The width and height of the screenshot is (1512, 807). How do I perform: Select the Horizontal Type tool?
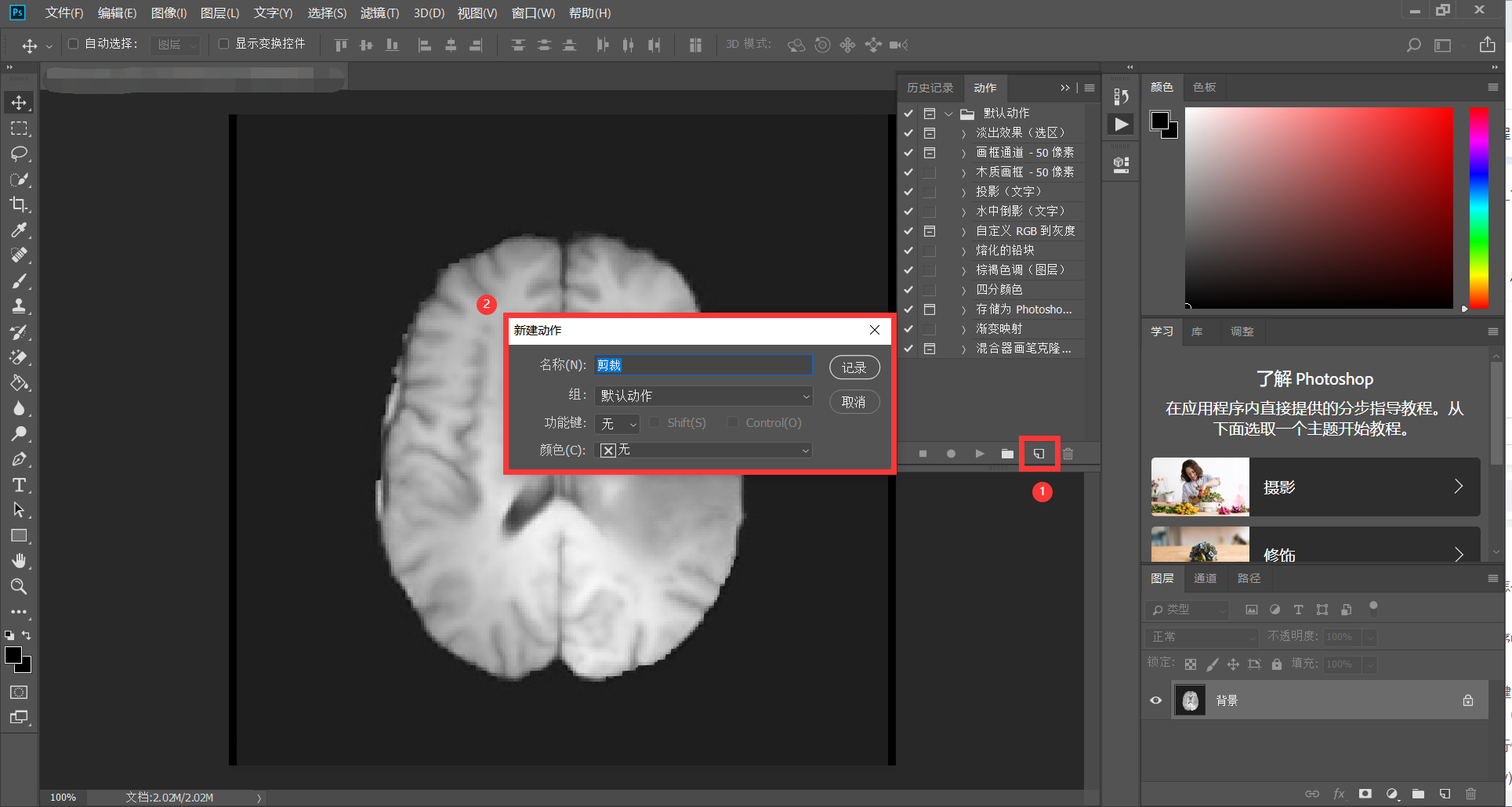pos(19,485)
